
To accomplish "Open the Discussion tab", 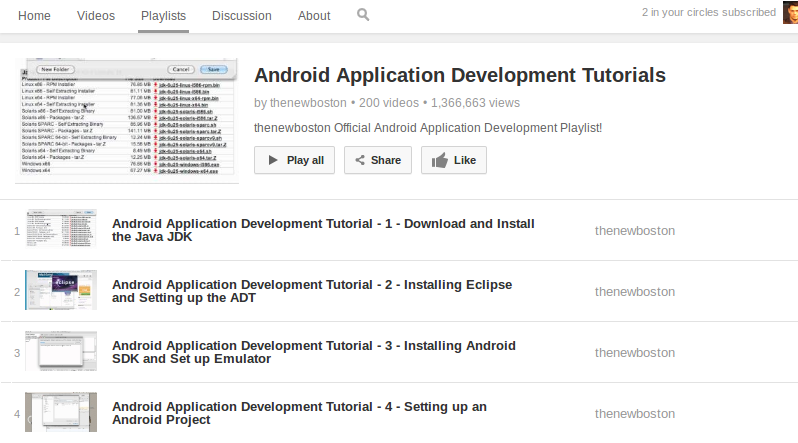I will pyautogui.click(x=242, y=16).
